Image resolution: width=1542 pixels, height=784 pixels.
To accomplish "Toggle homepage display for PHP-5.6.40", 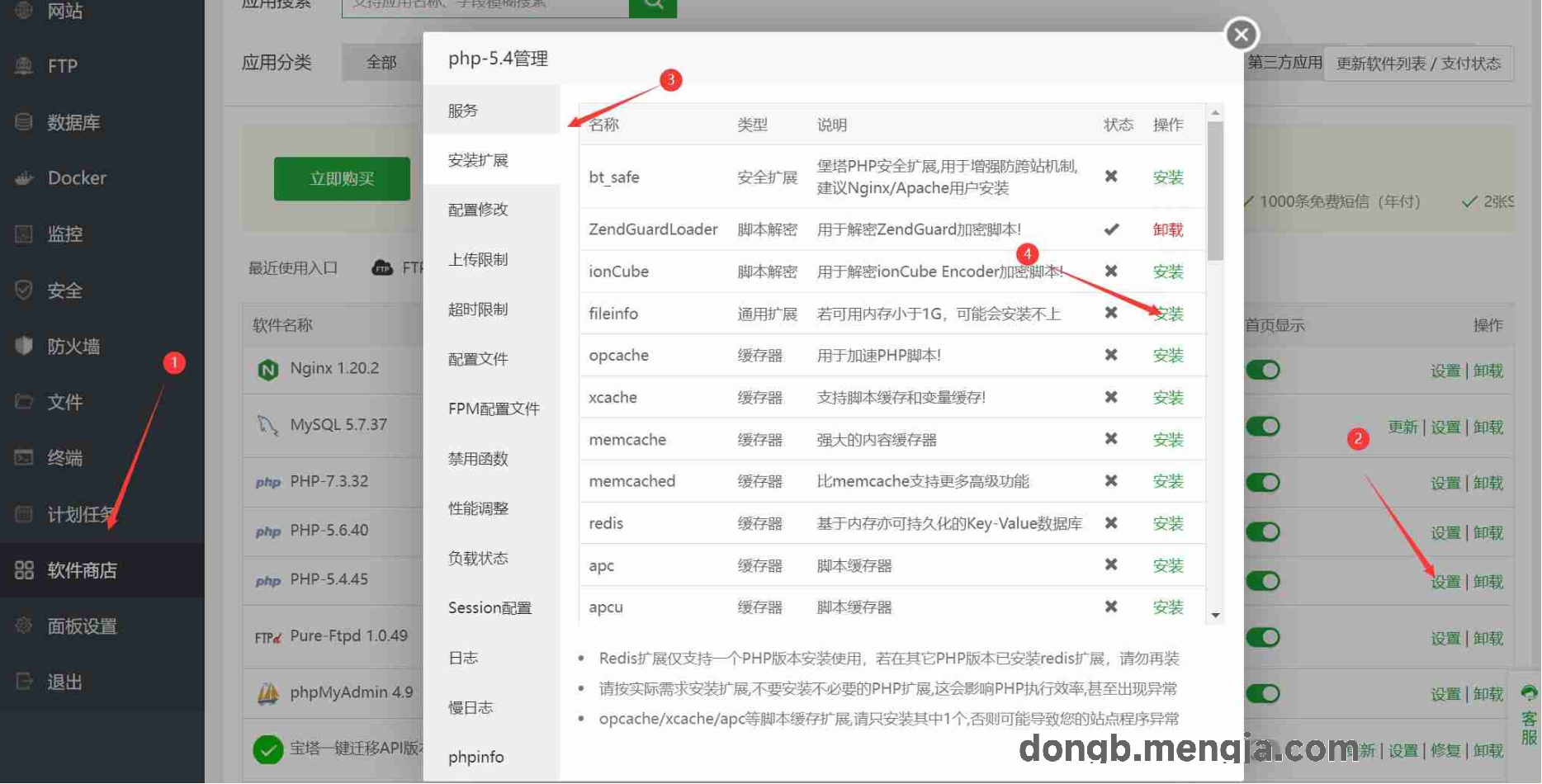I will [x=1263, y=531].
